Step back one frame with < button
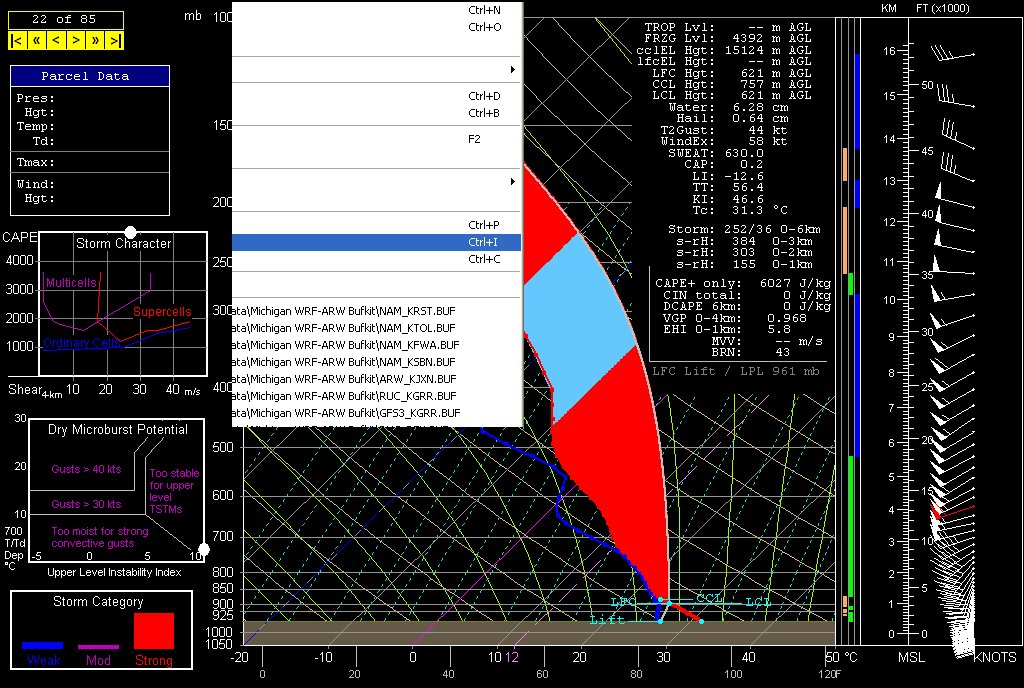 tap(55, 40)
